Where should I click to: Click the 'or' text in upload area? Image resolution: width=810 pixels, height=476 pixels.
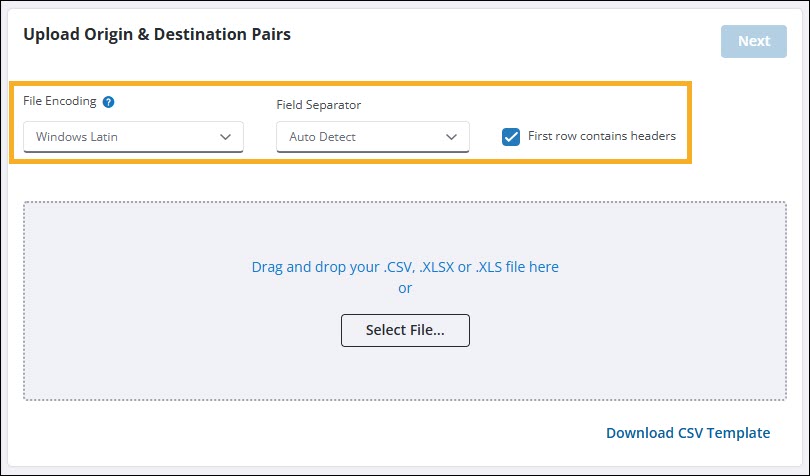pos(405,288)
